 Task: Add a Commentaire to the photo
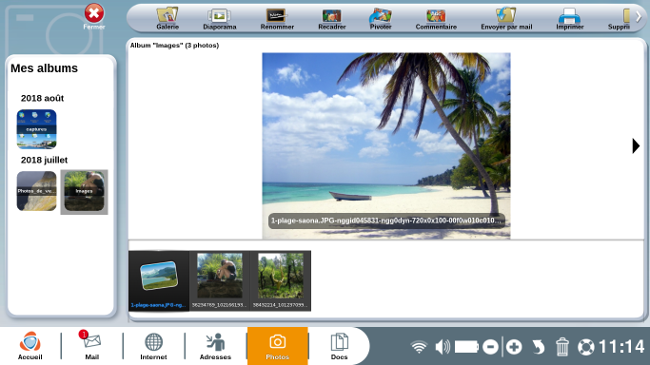pyautogui.click(x=436, y=19)
